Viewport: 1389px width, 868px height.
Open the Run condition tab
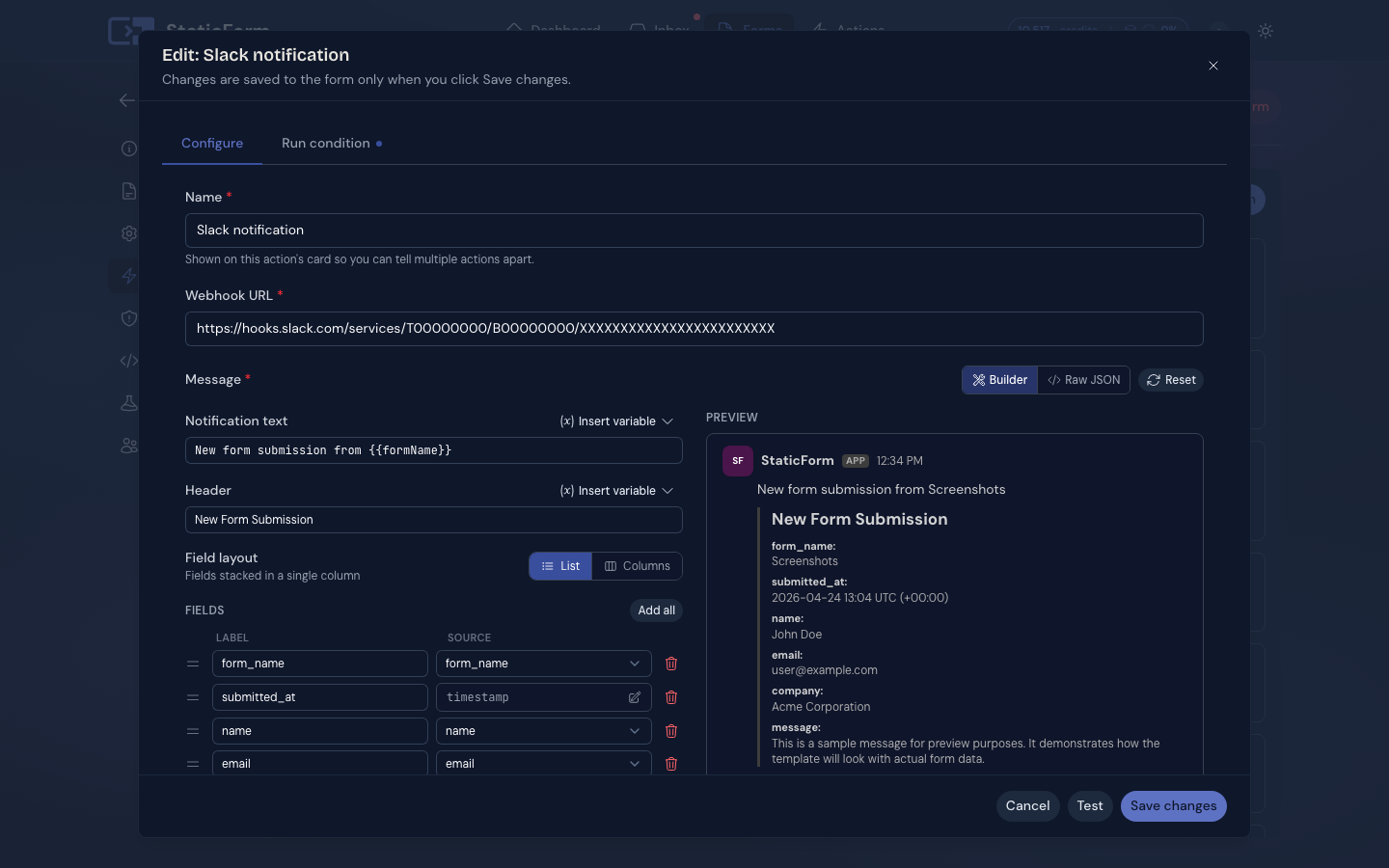332,143
